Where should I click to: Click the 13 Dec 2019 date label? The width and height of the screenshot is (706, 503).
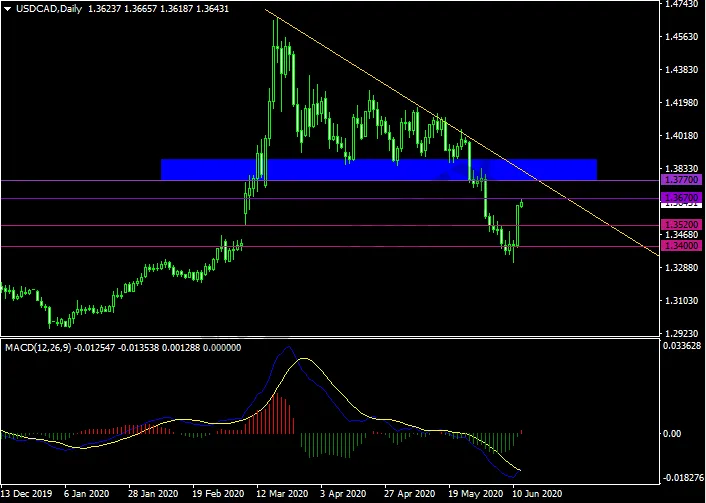pyautogui.click(x=27, y=494)
